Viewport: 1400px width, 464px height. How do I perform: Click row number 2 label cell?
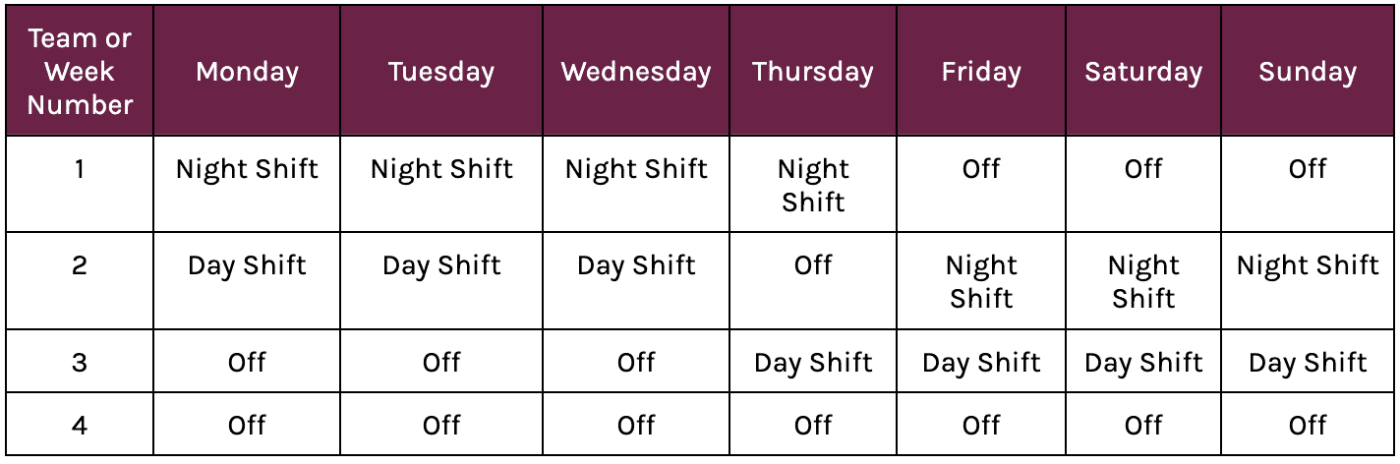point(80,266)
